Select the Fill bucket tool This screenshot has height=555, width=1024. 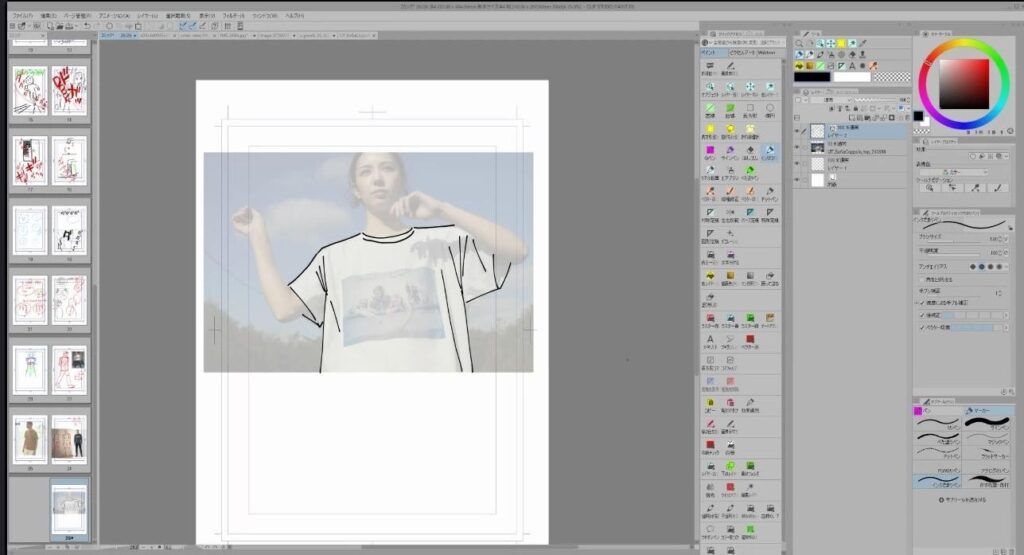point(799,65)
